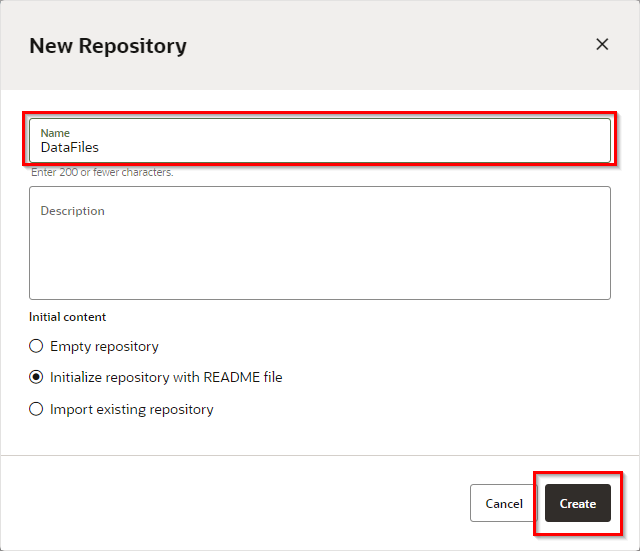Viewport: 640px width, 551px height.
Task: Click the 'New Repository' dialog title
Action: [x=108, y=46]
